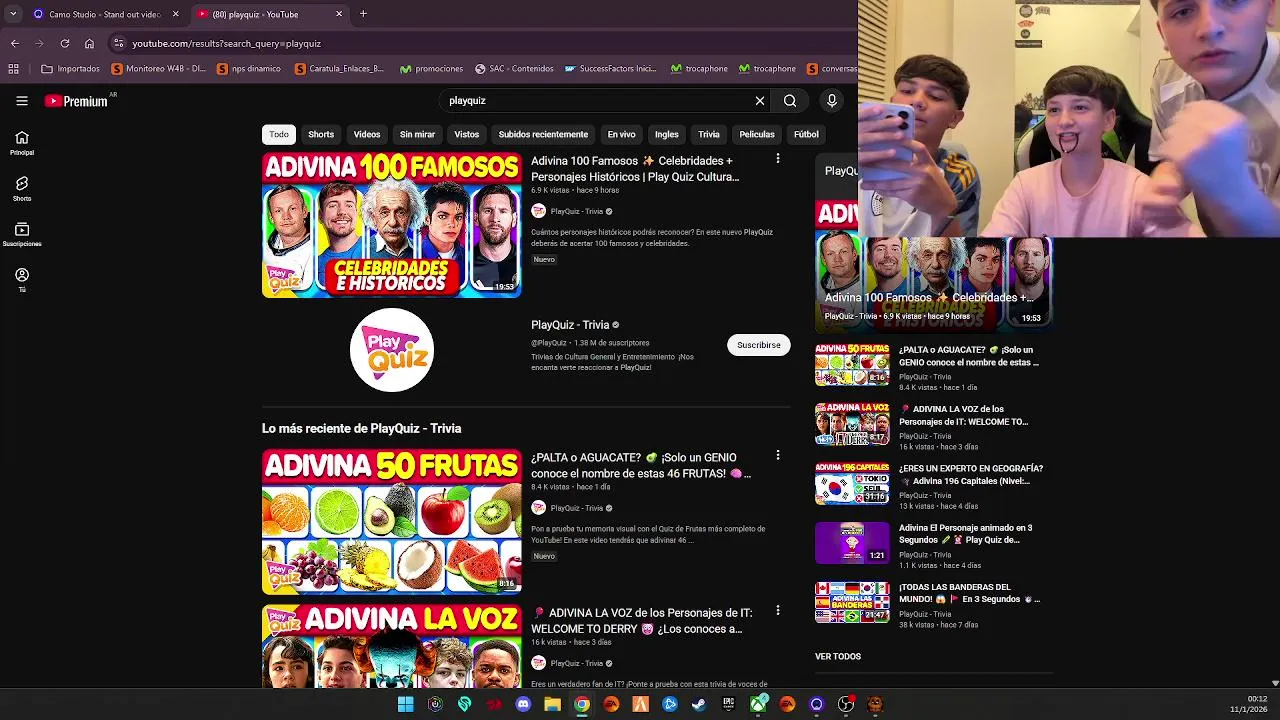Image resolution: width=1280 pixels, height=720 pixels.
Task: Open the nps dinamico bookmark
Action: (x=248, y=69)
